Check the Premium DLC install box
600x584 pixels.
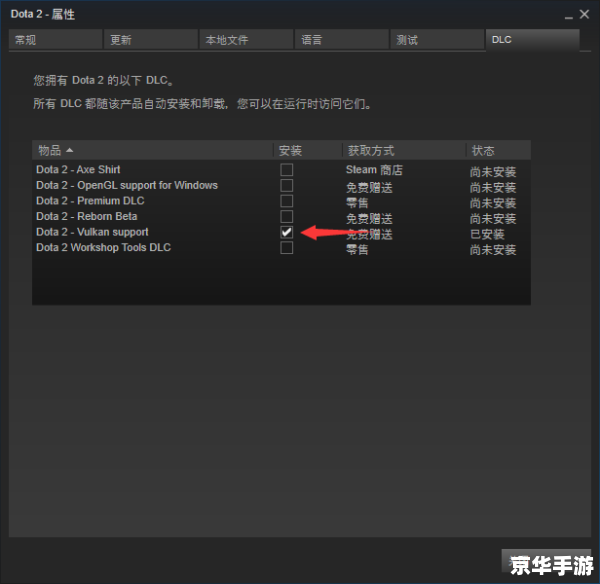(x=287, y=201)
